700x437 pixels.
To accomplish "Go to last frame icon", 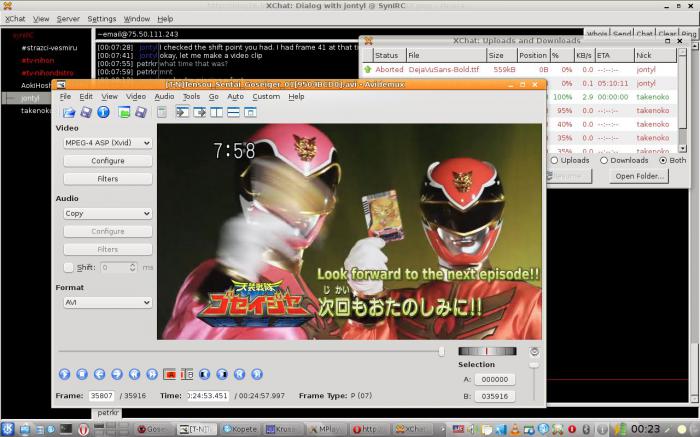I will [x=257, y=374].
